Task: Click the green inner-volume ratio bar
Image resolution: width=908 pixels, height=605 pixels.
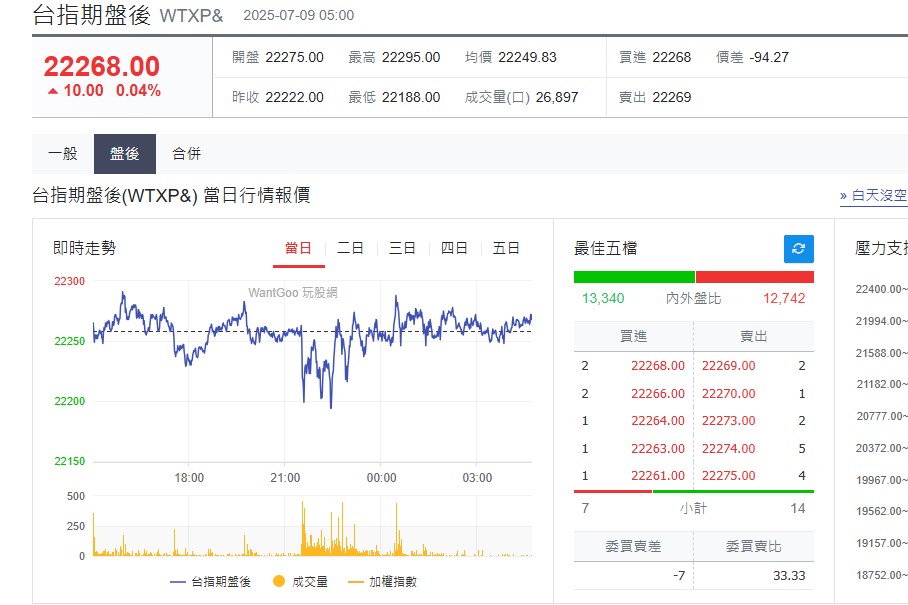Action: coord(634,277)
